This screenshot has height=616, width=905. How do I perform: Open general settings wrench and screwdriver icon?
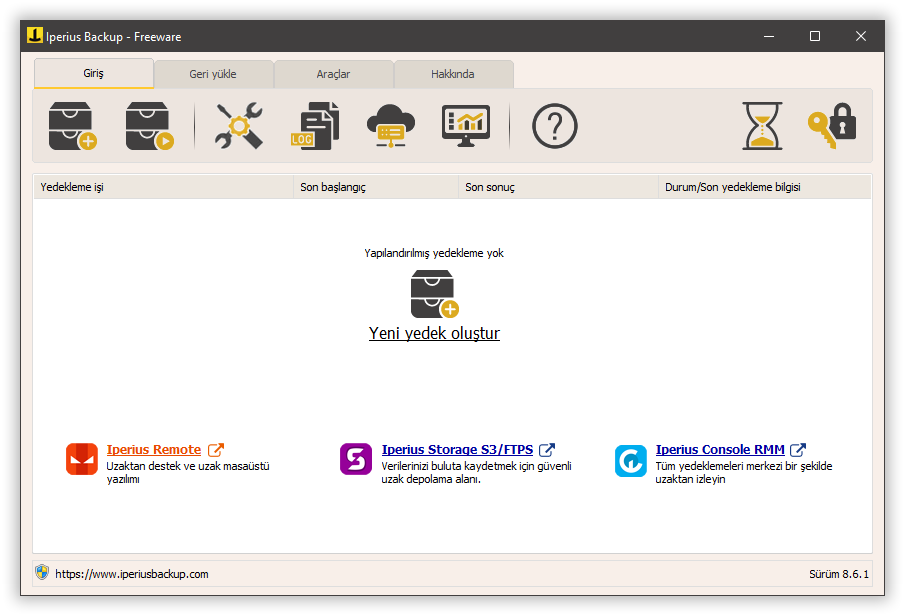point(239,126)
